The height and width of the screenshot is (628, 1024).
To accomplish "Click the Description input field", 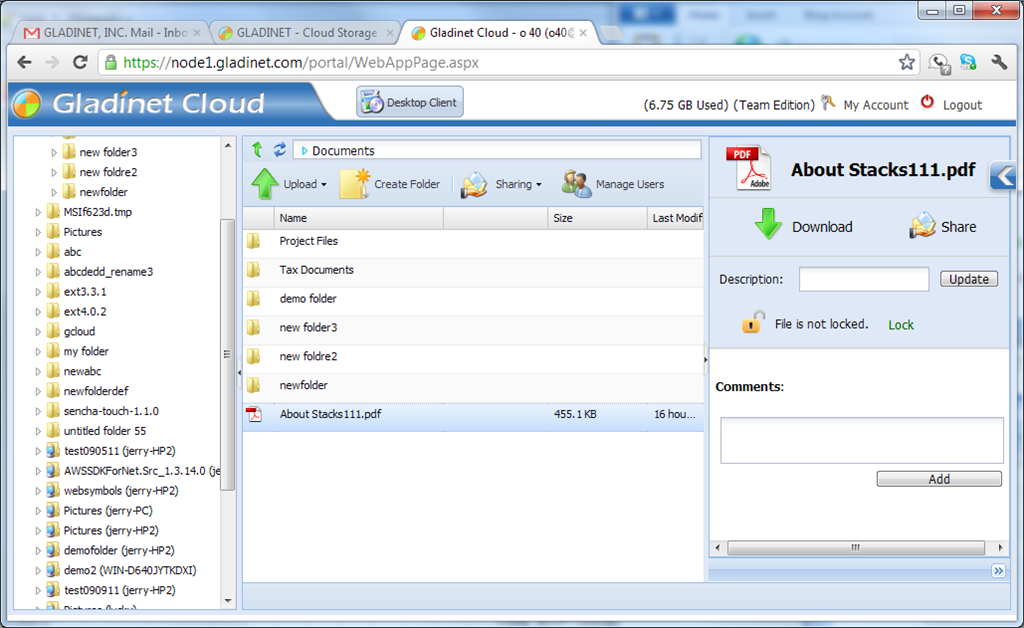I will point(863,279).
